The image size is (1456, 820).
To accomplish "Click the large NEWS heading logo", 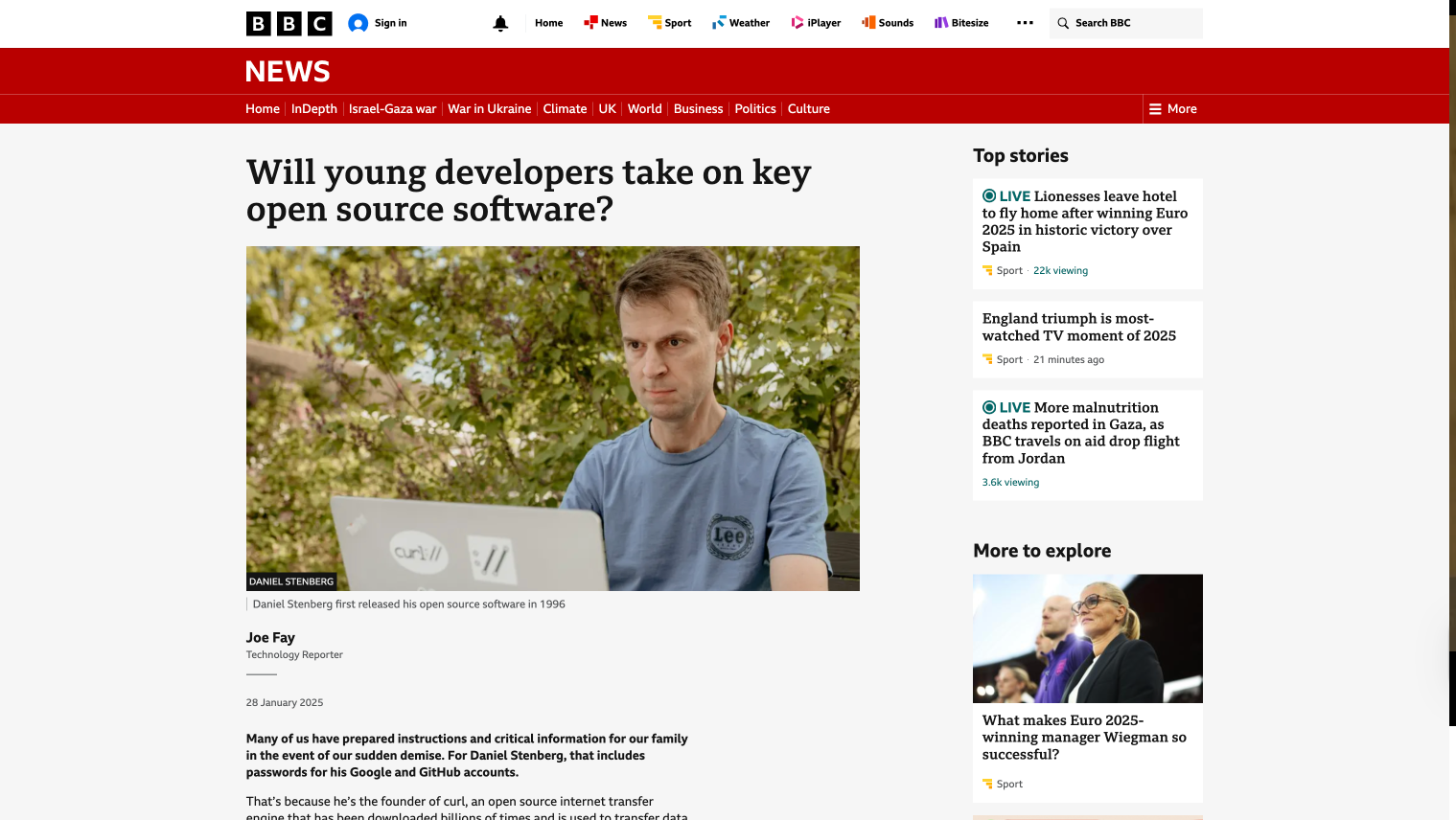I will click(x=288, y=72).
